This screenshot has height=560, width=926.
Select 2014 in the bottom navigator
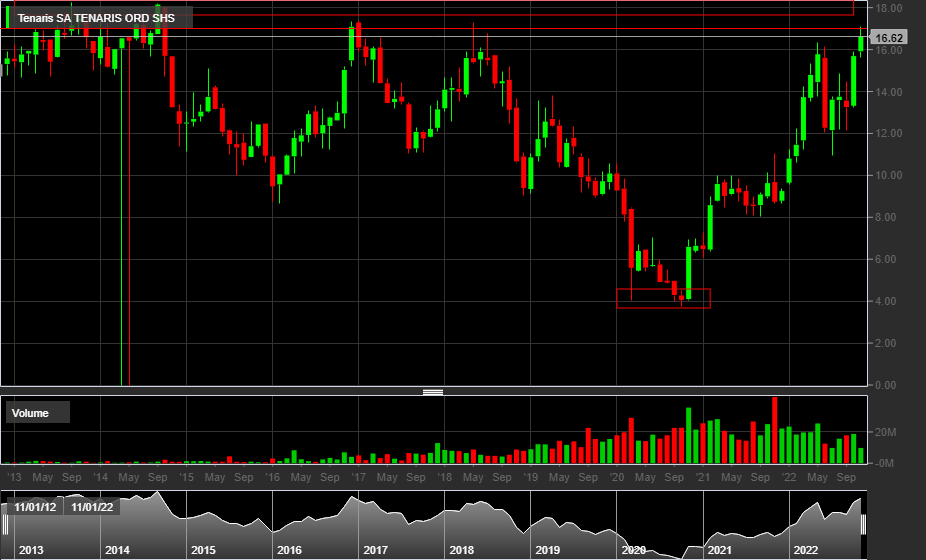tap(117, 550)
